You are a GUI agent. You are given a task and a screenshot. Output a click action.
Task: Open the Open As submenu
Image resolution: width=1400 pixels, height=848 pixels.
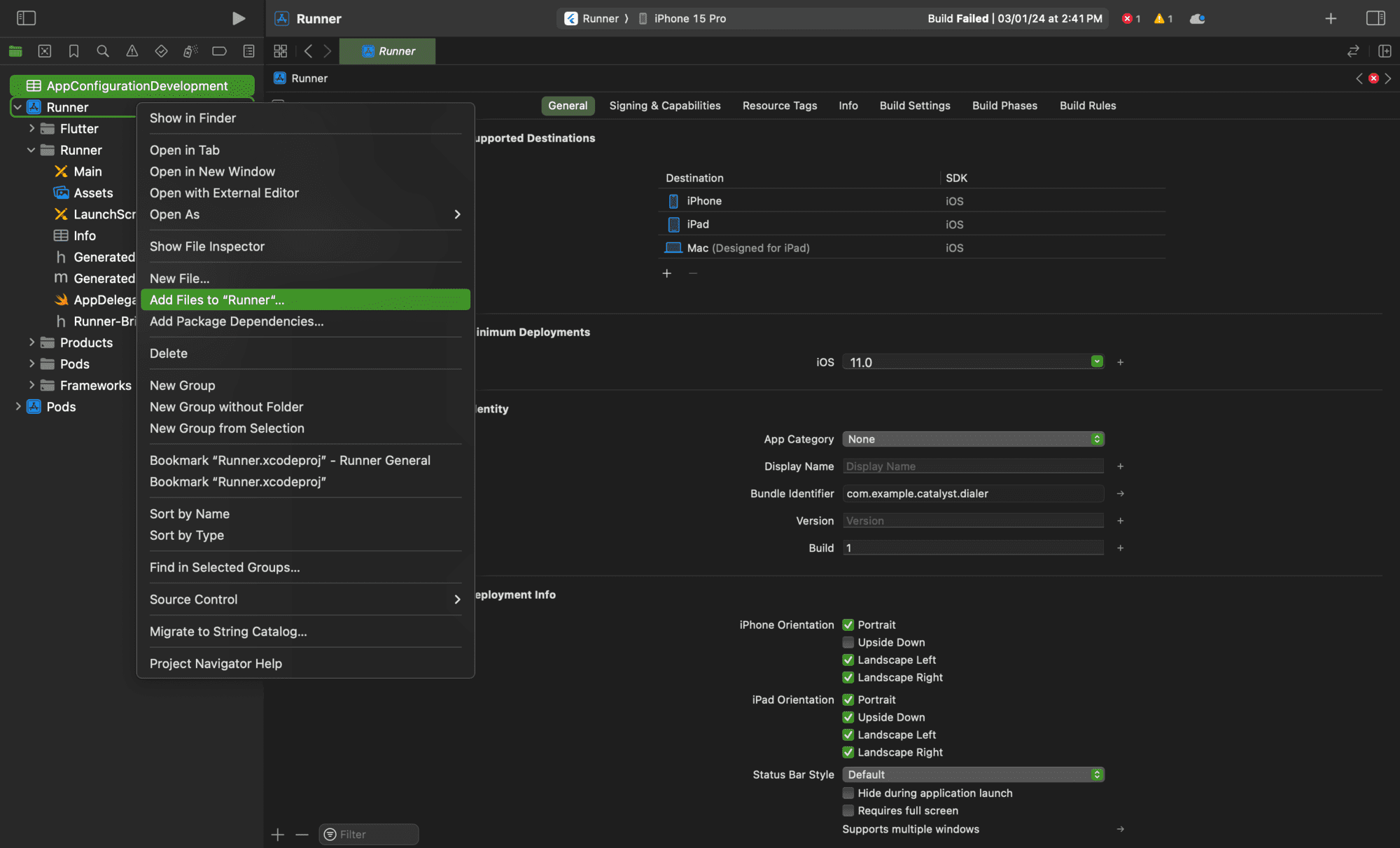point(305,214)
